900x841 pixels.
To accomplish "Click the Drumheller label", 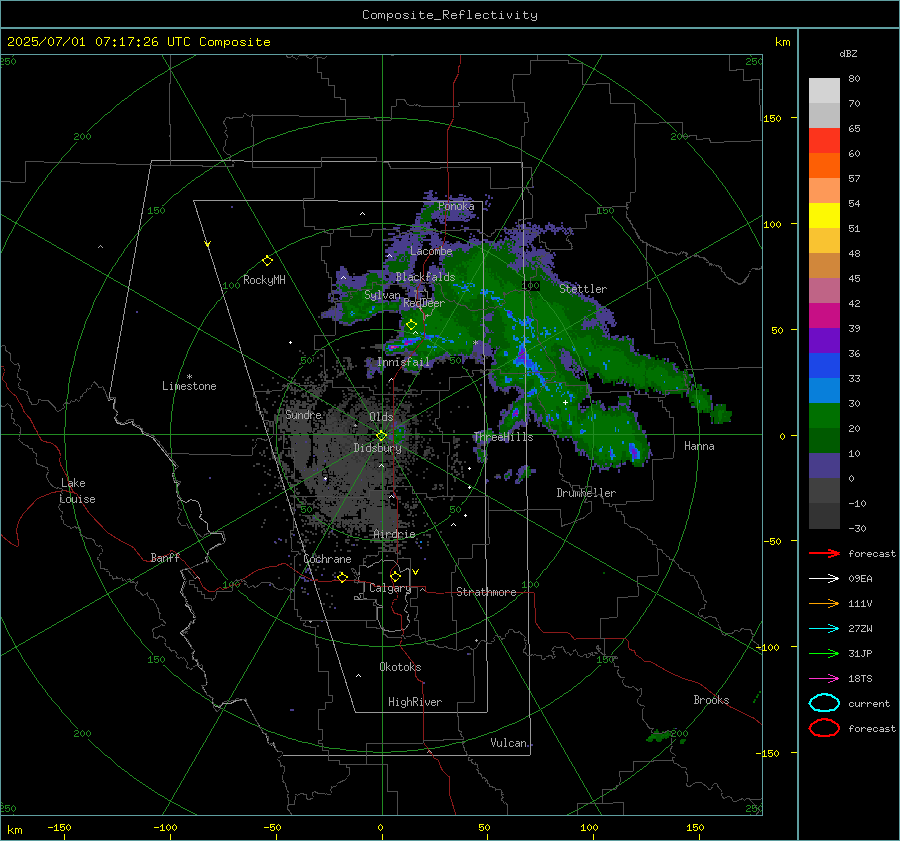I will tap(586, 493).
